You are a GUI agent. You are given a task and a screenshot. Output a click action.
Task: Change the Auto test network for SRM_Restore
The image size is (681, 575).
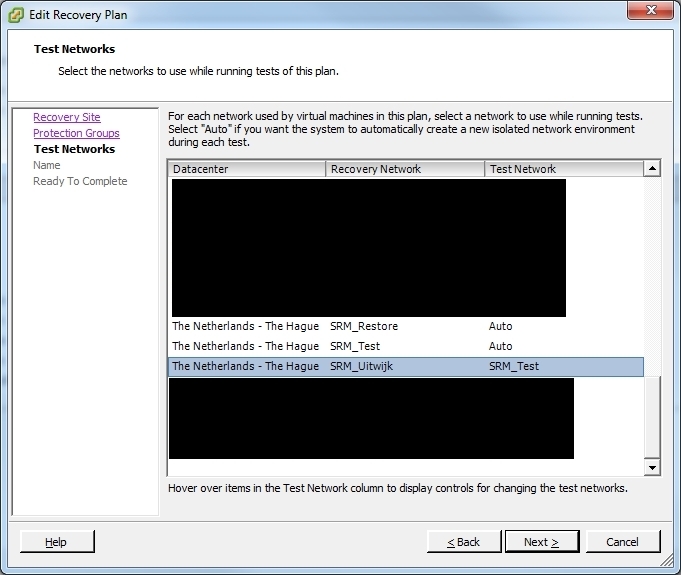pyautogui.click(x=501, y=326)
